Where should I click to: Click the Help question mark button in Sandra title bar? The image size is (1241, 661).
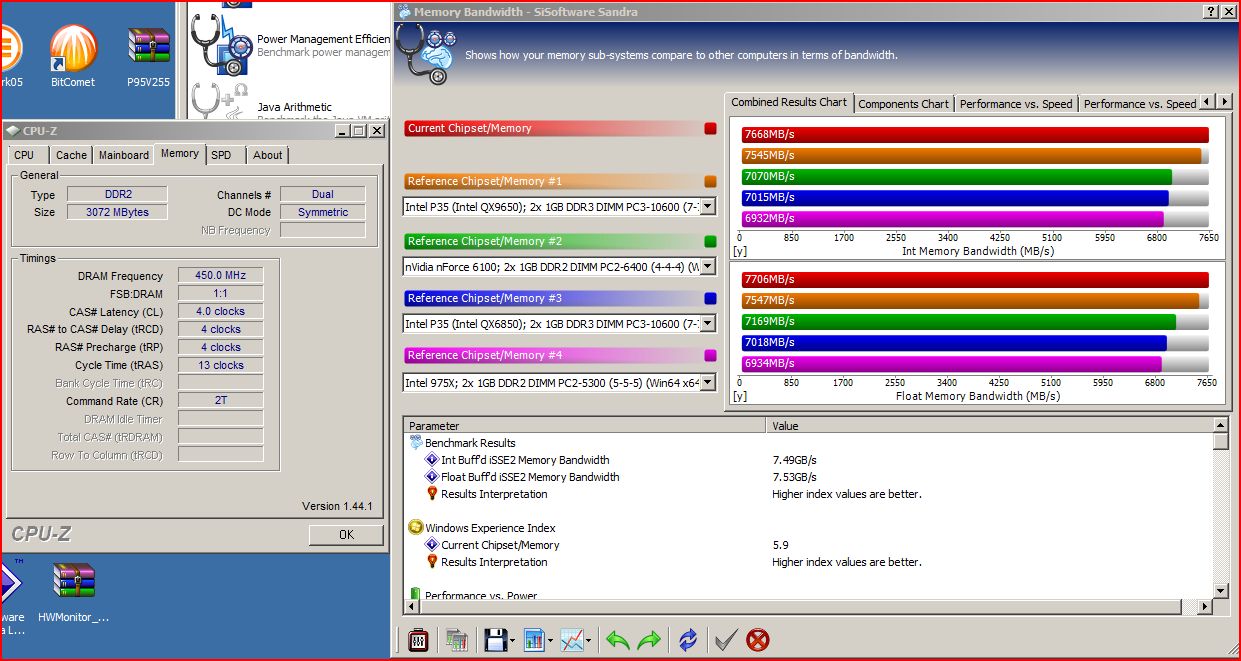(1211, 11)
